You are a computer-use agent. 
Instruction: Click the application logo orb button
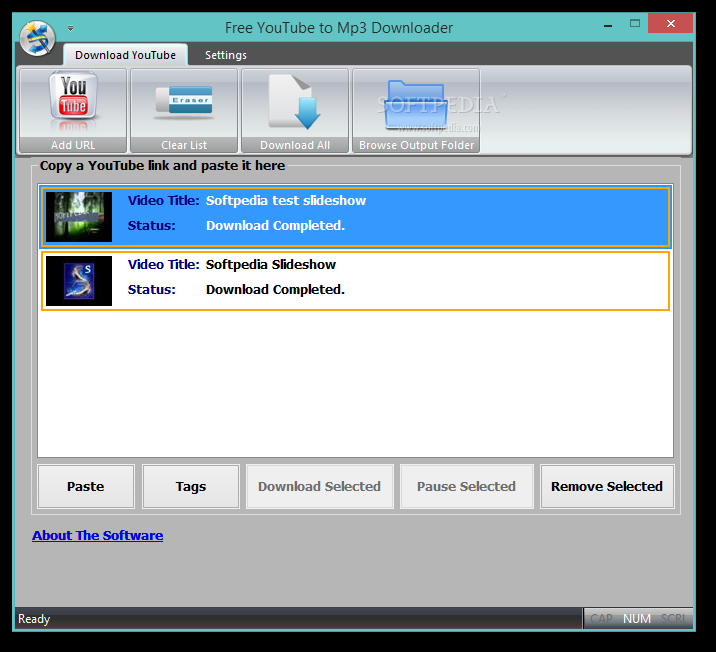pos(37,39)
